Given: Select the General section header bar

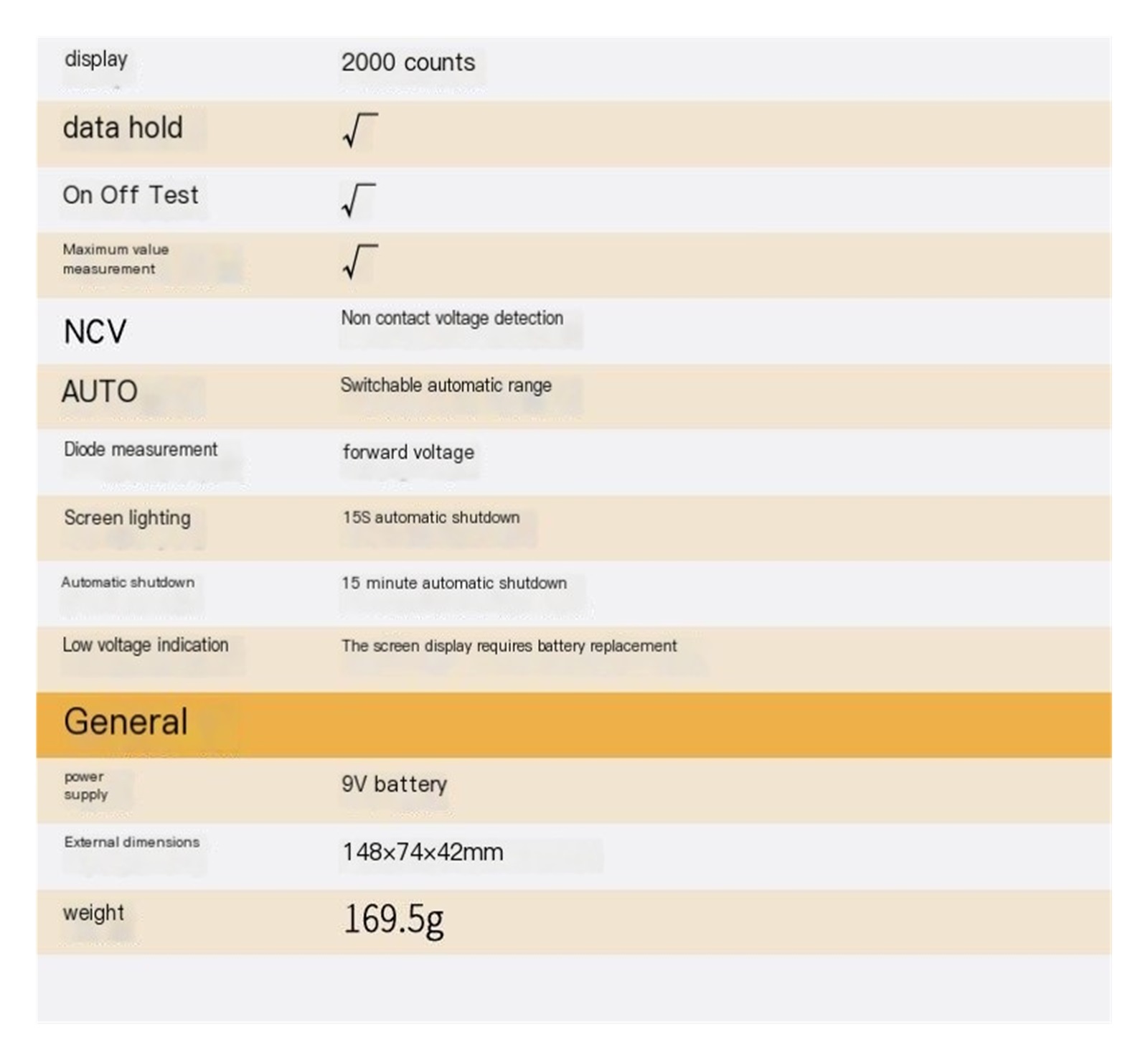Looking at the screenshot, I should pyautogui.click(x=574, y=725).
